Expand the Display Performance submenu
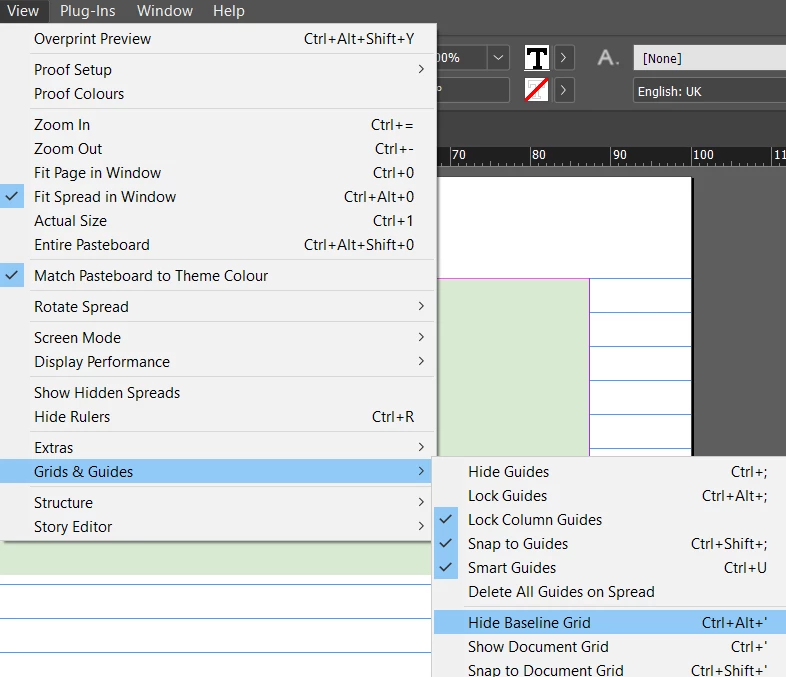This screenshot has height=677, width=786. (217, 361)
